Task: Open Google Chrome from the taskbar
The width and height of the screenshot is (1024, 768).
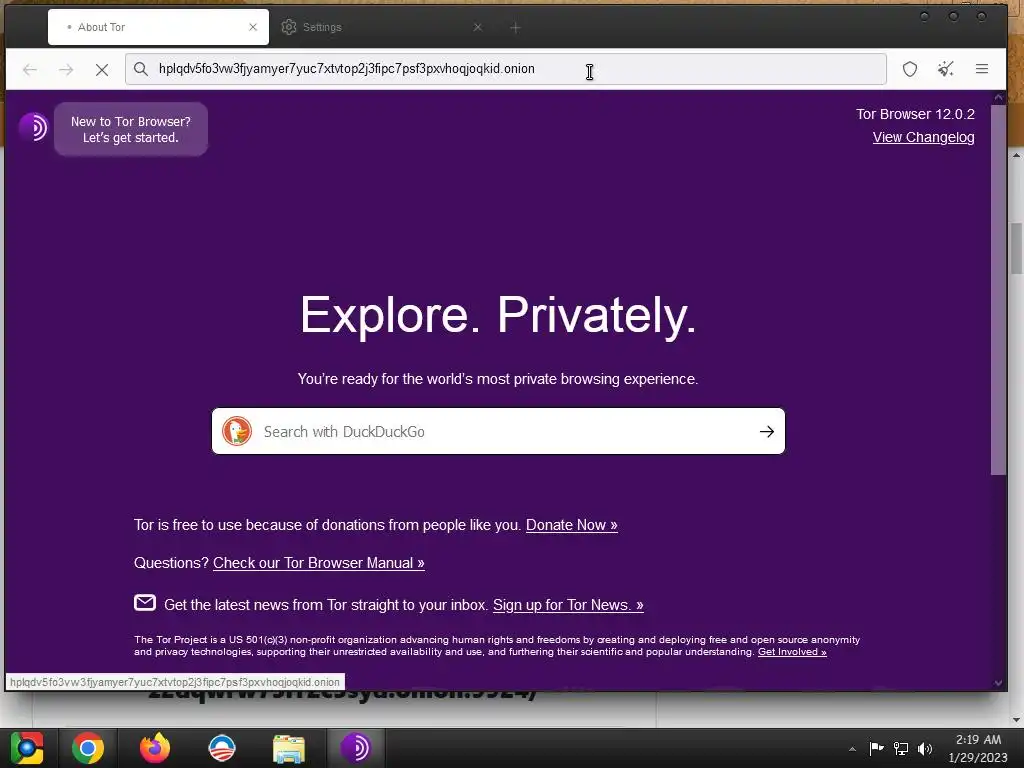Action: (88, 748)
